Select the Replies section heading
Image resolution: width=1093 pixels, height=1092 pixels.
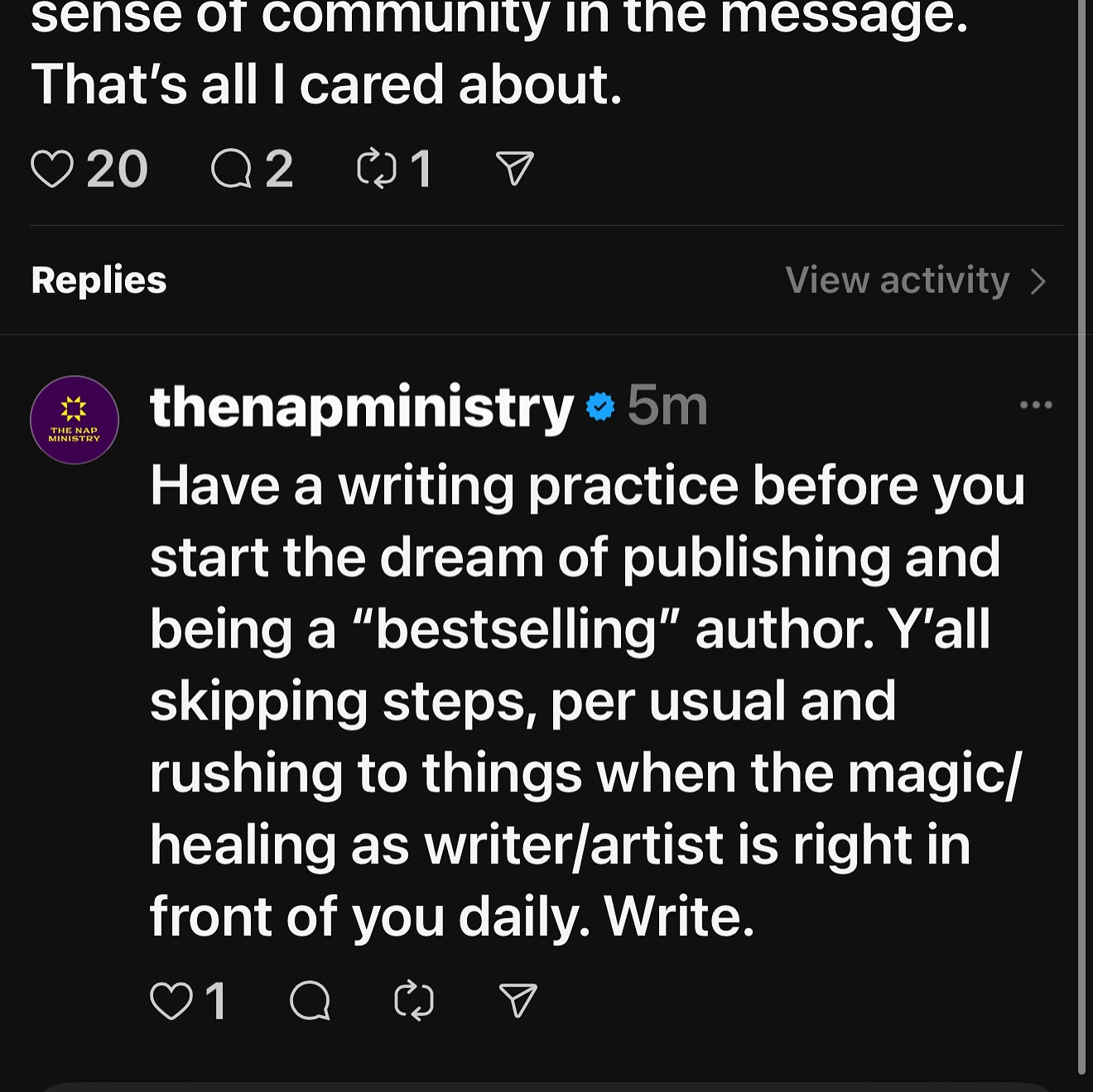pyautogui.click(x=99, y=281)
